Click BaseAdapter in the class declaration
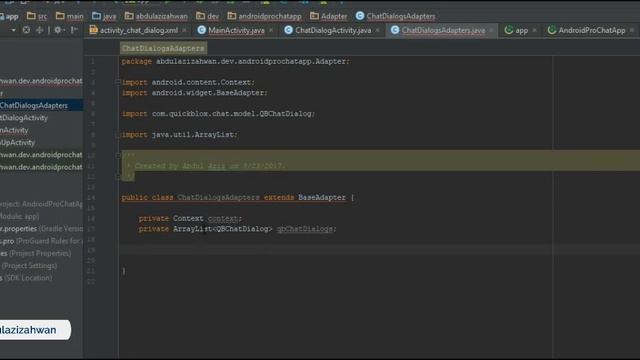Image resolution: width=640 pixels, height=360 pixels. pyautogui.click(x=322, y=197)
